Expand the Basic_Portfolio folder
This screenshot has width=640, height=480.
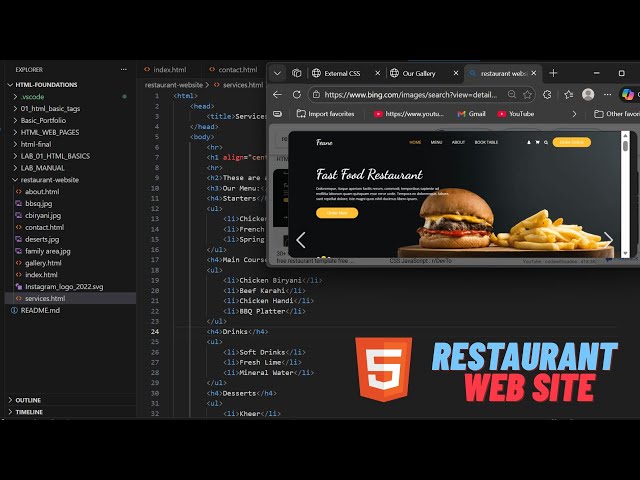pyautogui.click(x=43, y=120)
